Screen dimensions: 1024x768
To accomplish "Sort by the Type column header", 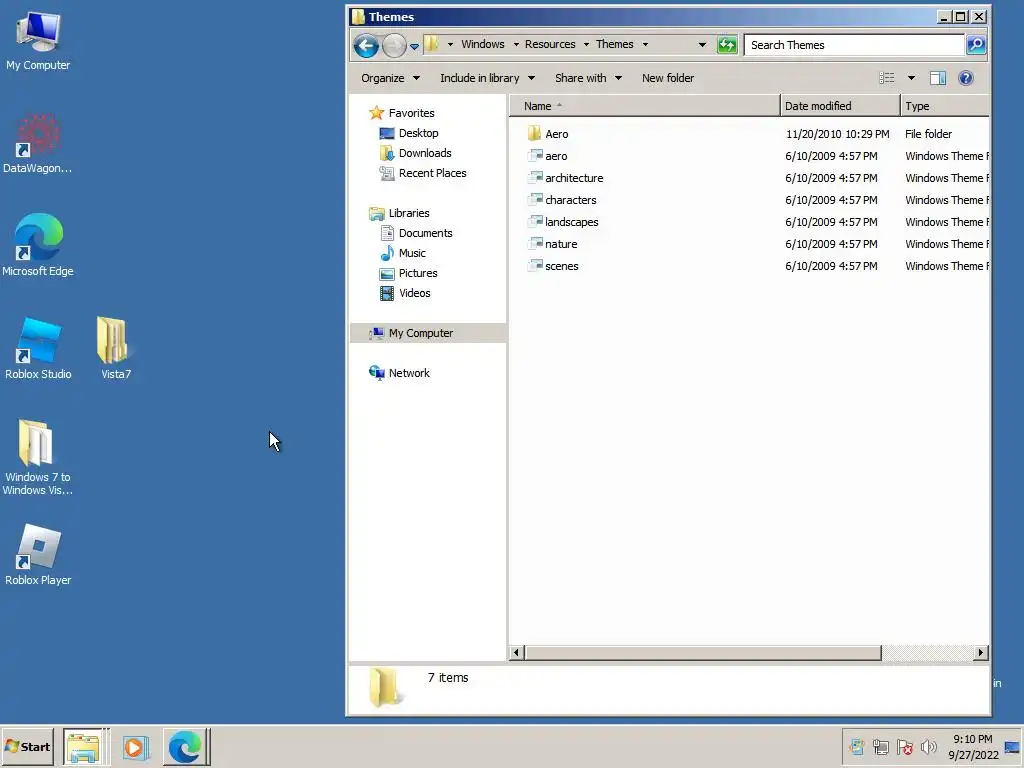I will click(944, 106).
